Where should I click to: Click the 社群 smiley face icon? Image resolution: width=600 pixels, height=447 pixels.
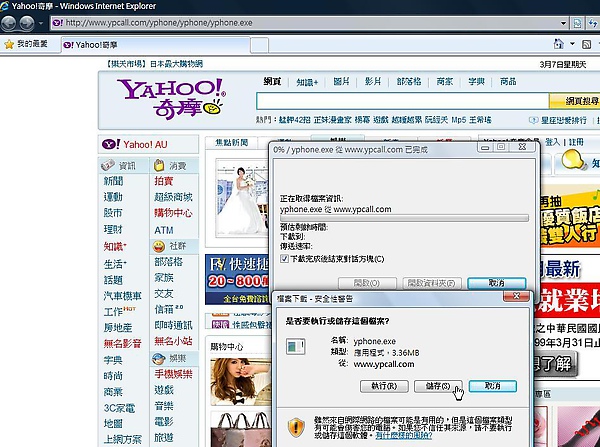click(158, 246)
